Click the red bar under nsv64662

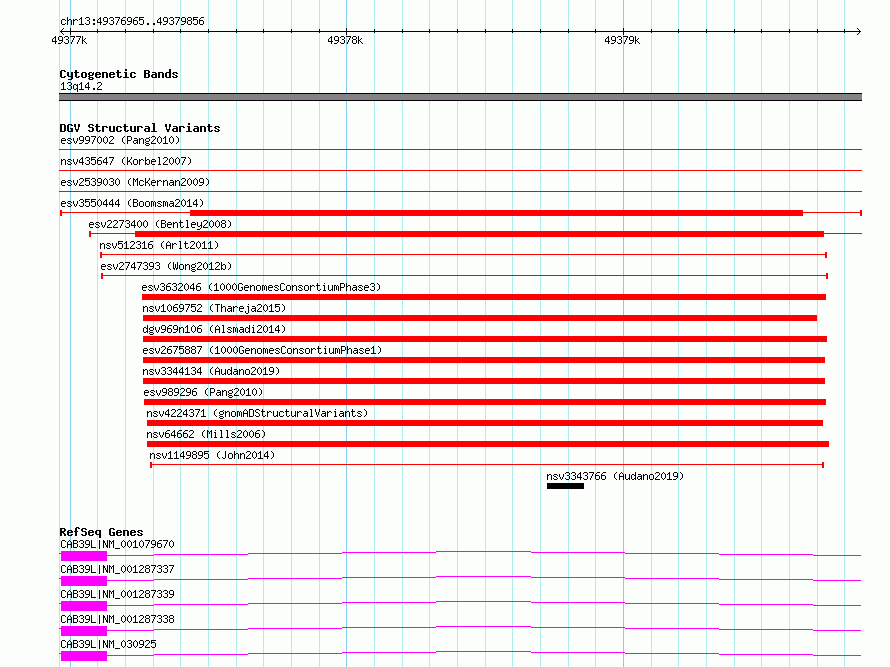tap(488, 444)
